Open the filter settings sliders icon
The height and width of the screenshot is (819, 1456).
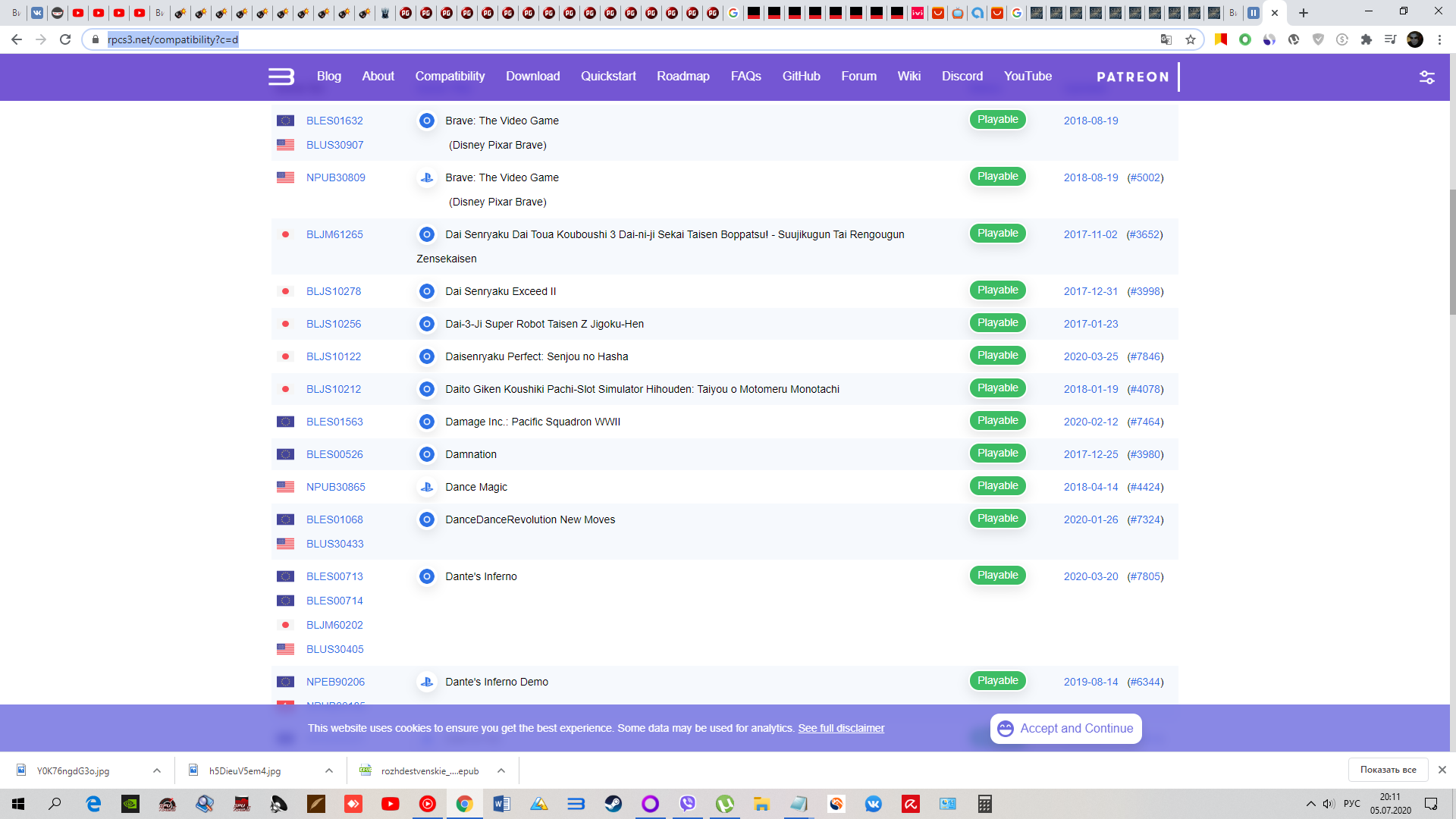[x=1426, y=77]
